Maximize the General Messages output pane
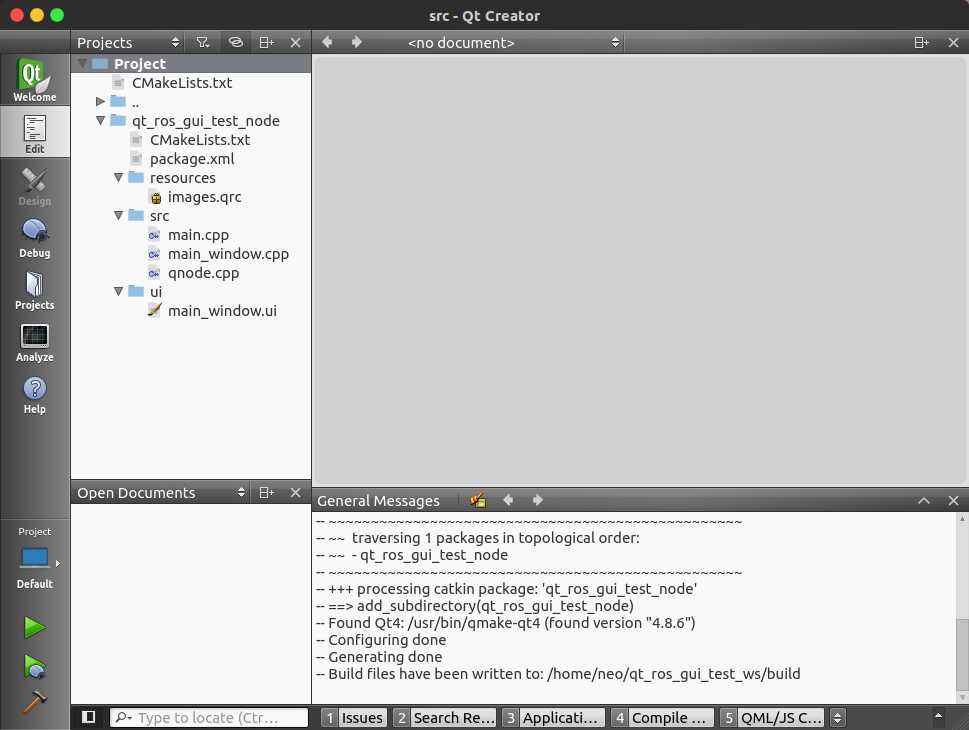The height and width of the screenshot is (730, 969). (x=924, y=500)
